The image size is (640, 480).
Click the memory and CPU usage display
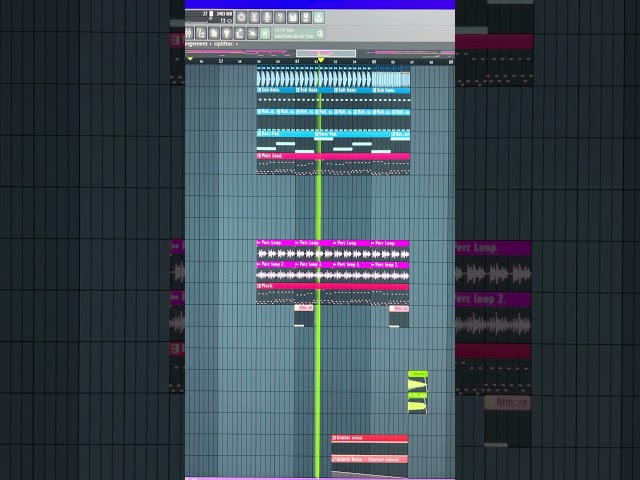click(x=211, y=17)
